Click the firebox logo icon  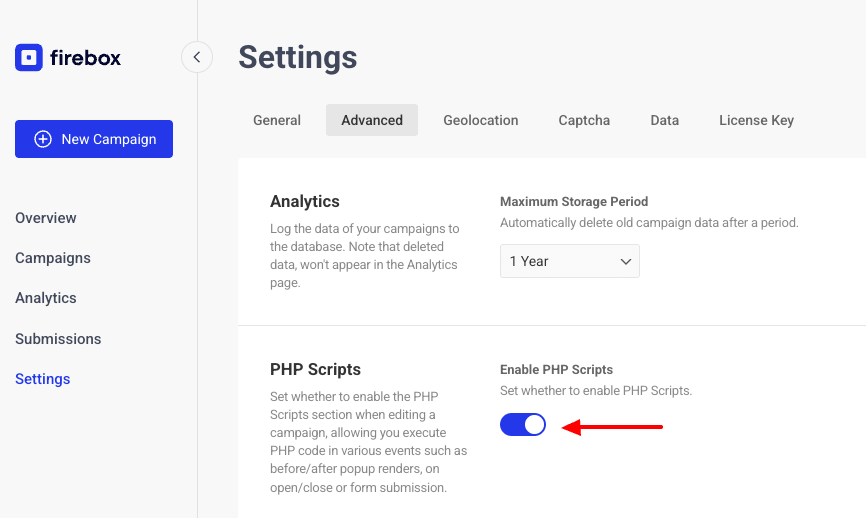[29, 57]
